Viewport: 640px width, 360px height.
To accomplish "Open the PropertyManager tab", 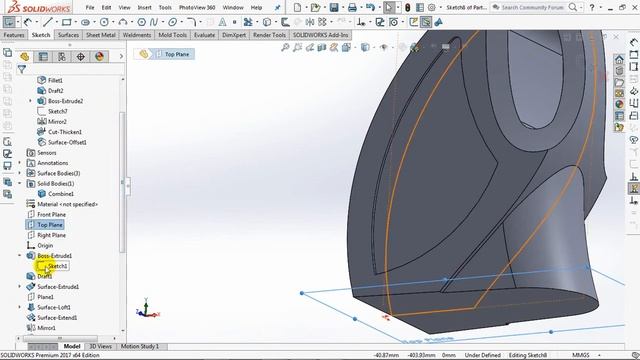I will (43, 56).
